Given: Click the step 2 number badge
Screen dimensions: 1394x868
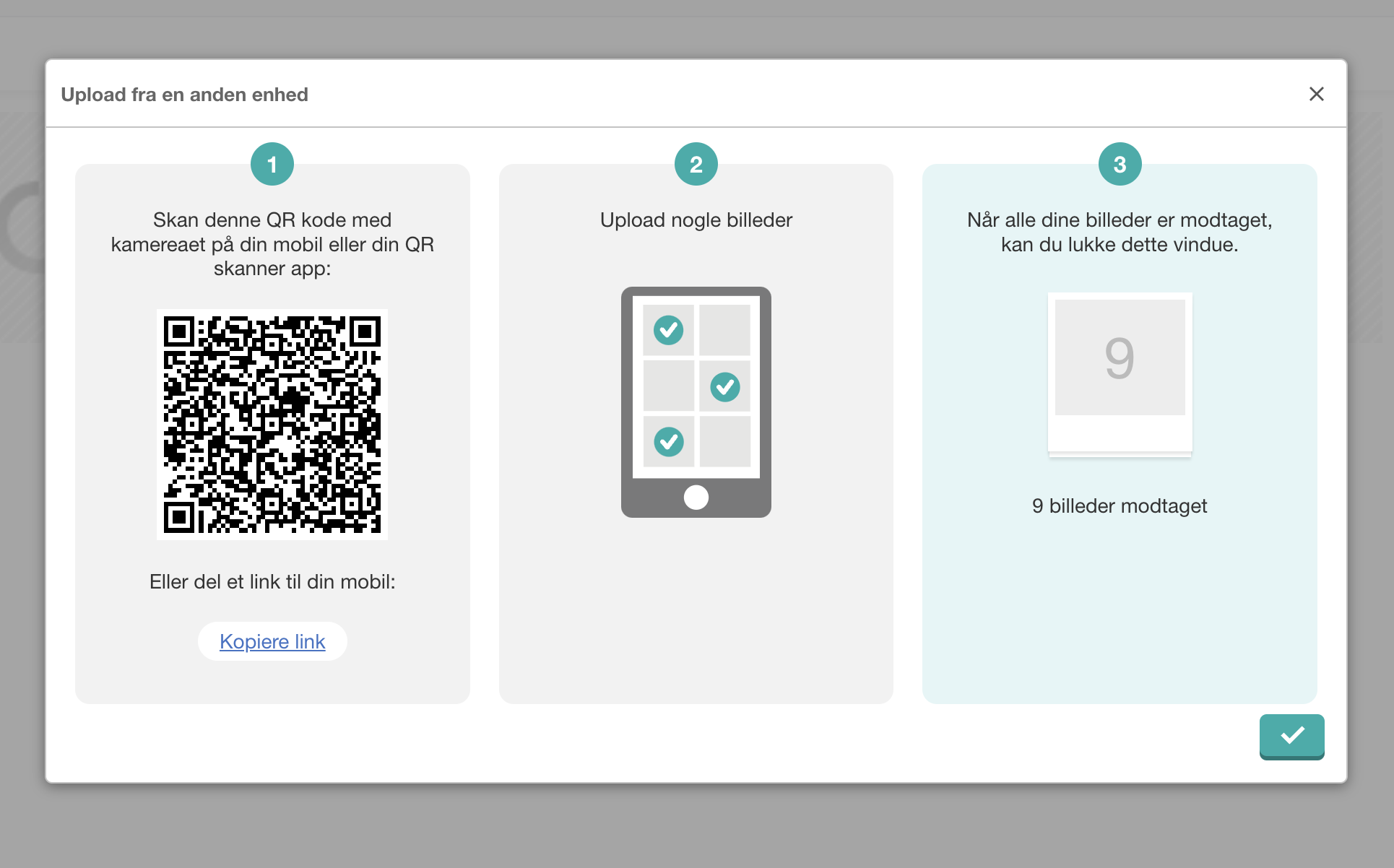Looking at the screenshot, I should 696,165.
